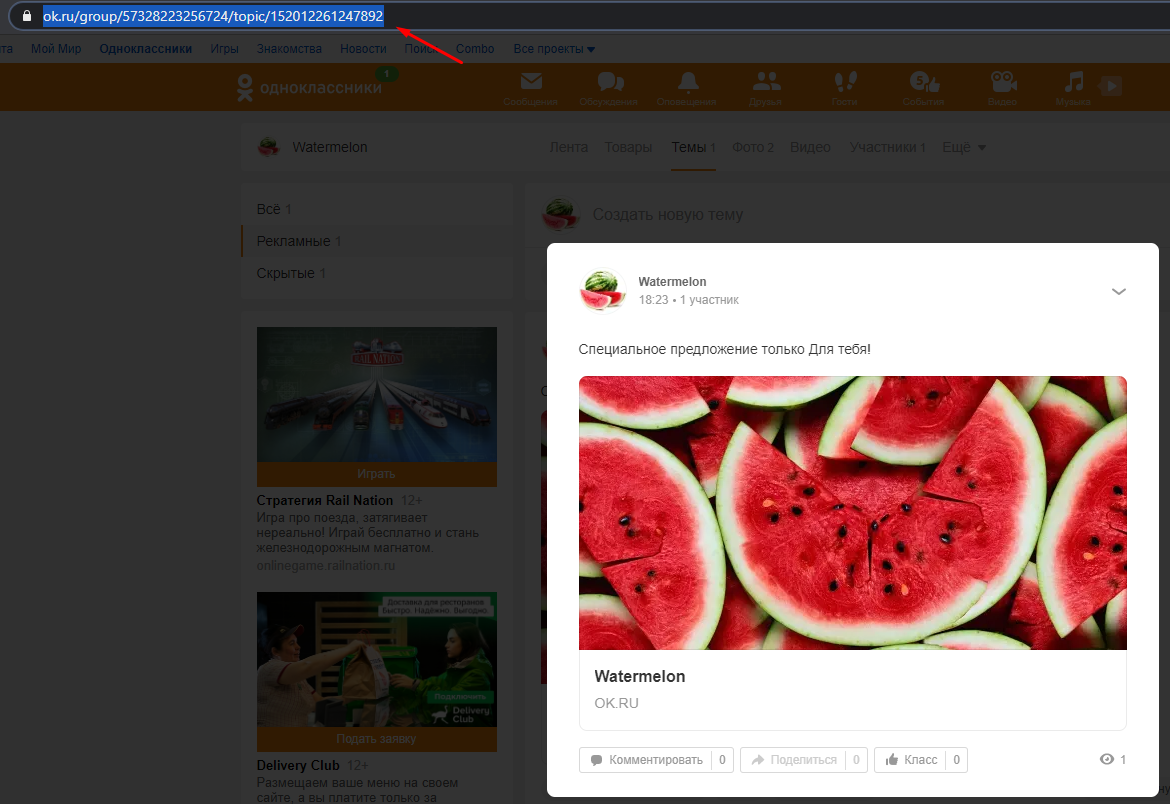Select the Рекламные topics filter
The height and width of the screenshot is (804, 1170).
click(x=377, y=241)
